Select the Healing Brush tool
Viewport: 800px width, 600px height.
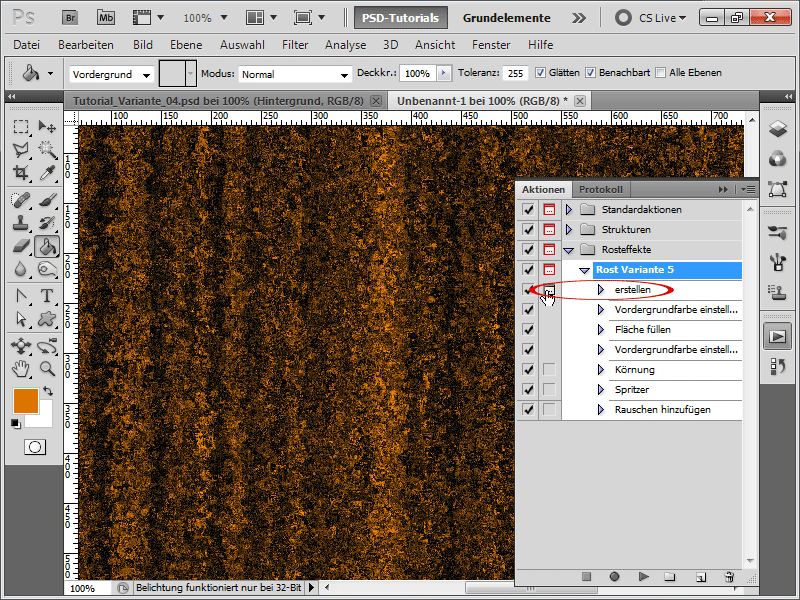pyautogui.click(x=20, y=200)
